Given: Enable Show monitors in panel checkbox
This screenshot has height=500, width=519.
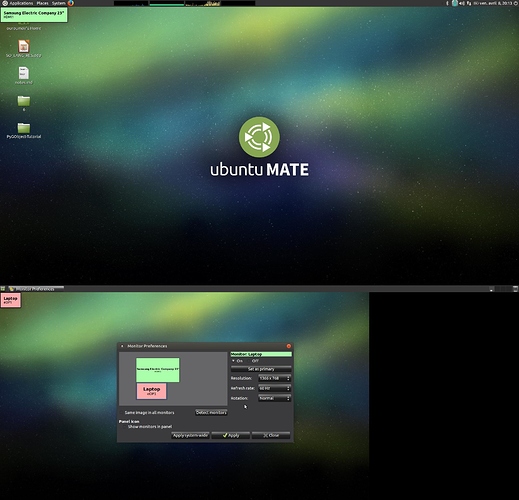Looking at the screenshot, I should pyautogui.click(x=147, y=427).
